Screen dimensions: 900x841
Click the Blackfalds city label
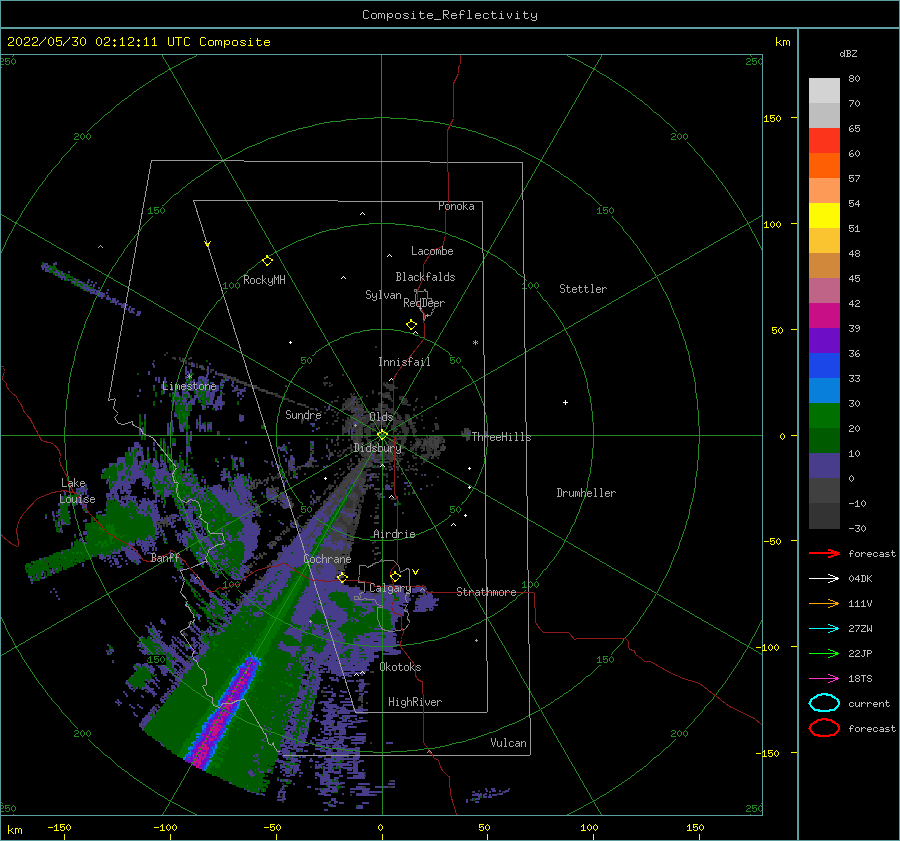[x=425, y=277]
